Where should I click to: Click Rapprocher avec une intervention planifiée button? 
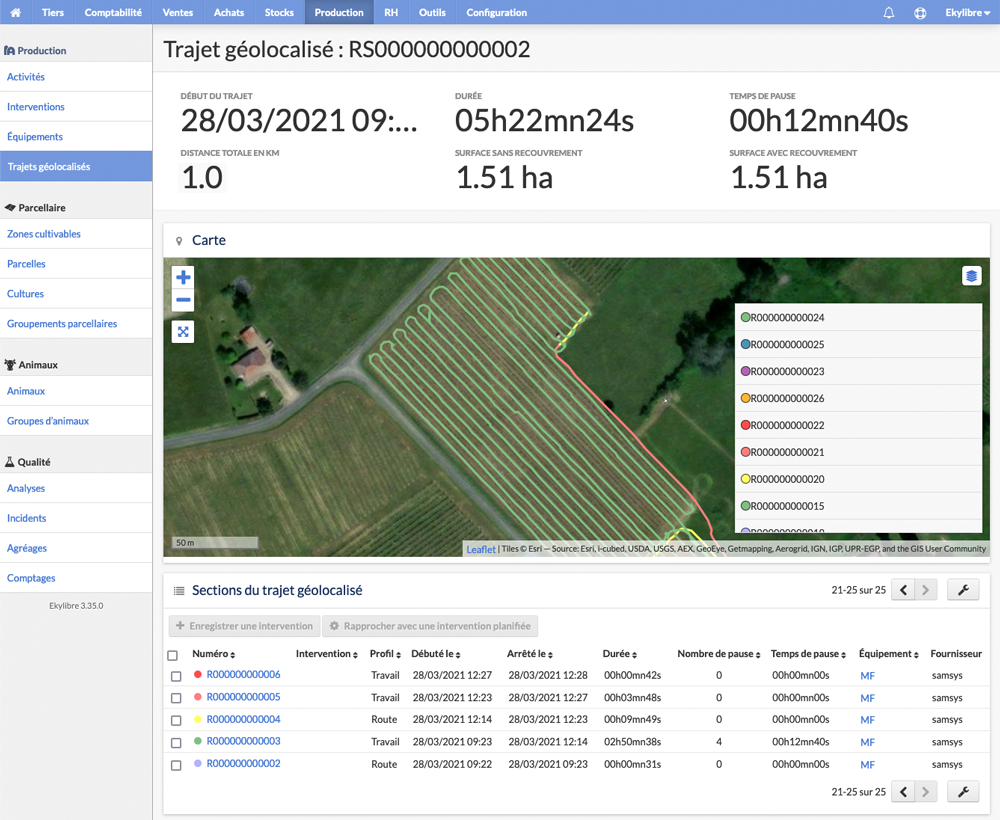coord(430,626)
